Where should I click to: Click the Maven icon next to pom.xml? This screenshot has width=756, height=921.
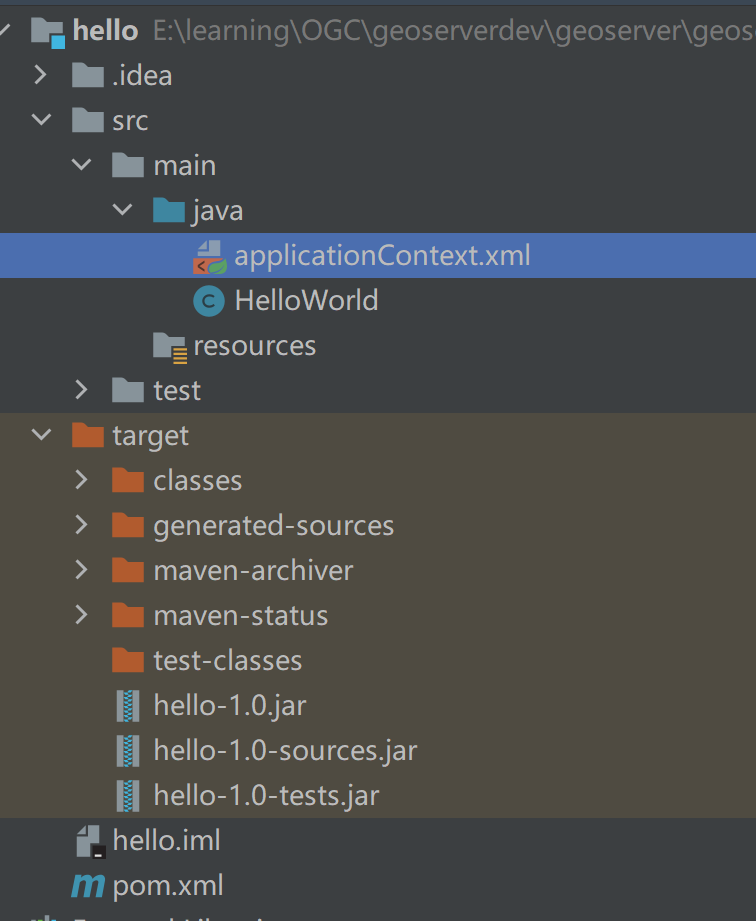pyautogui.click(x=88, y=885)
